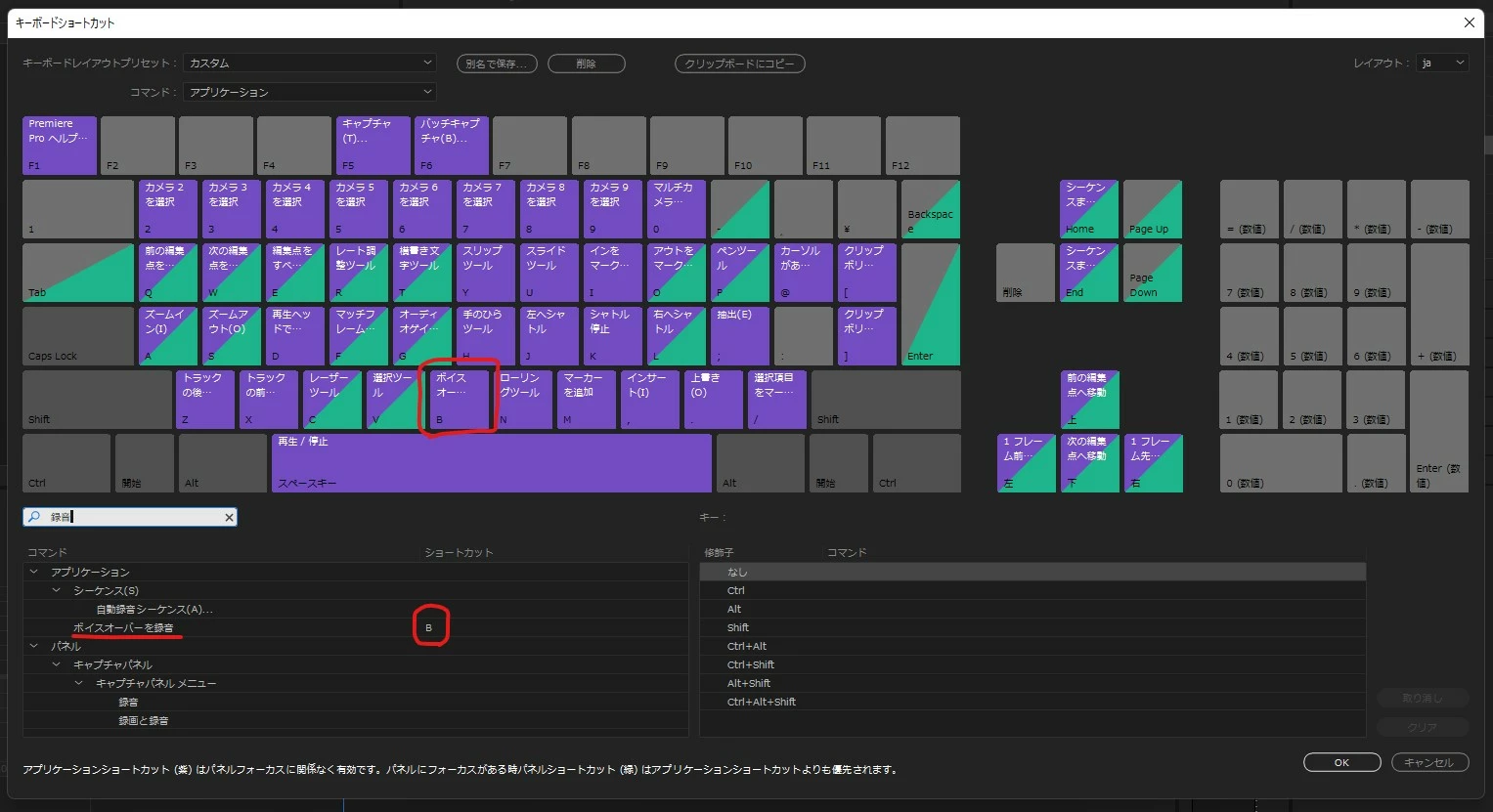The image size is (1493, 812).
Task: Select 自動録音シーケンス(A) command row
Action: tap(355, 609)
